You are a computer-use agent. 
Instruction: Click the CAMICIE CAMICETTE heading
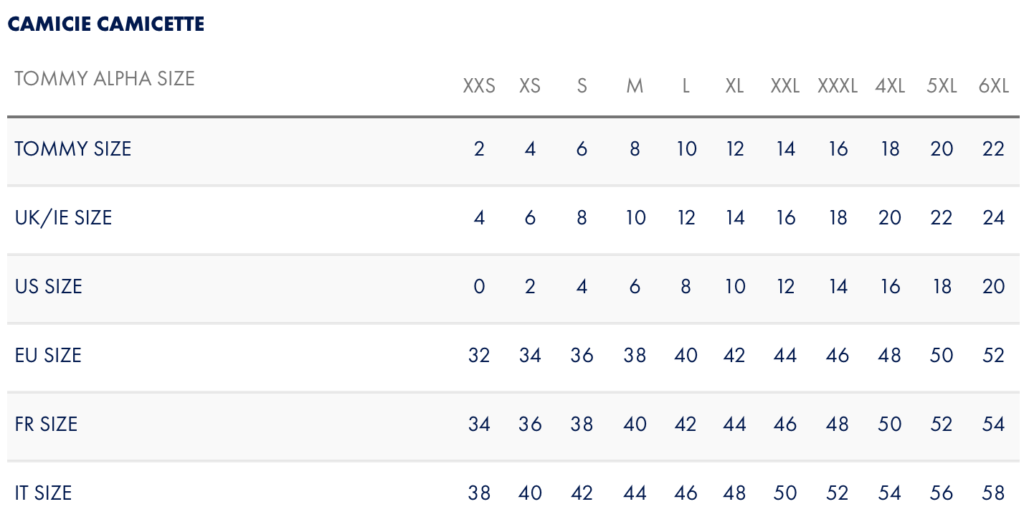tap(106, 24)
